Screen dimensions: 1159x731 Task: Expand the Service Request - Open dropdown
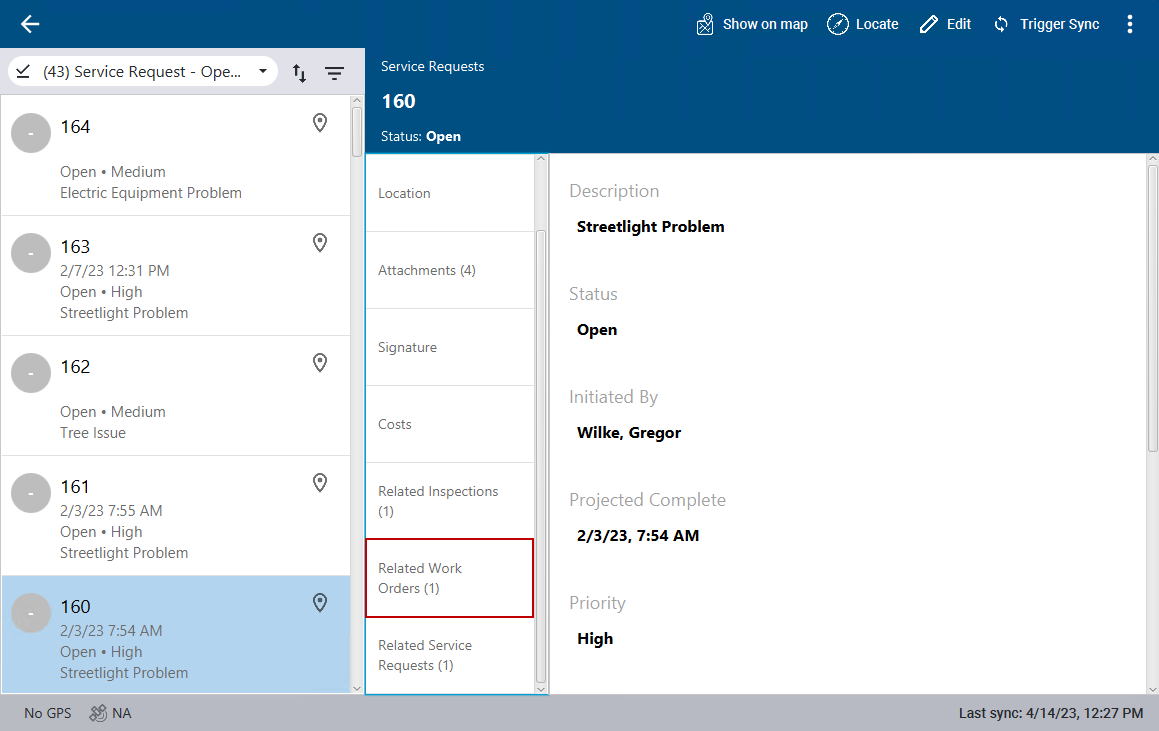[263, 72]
